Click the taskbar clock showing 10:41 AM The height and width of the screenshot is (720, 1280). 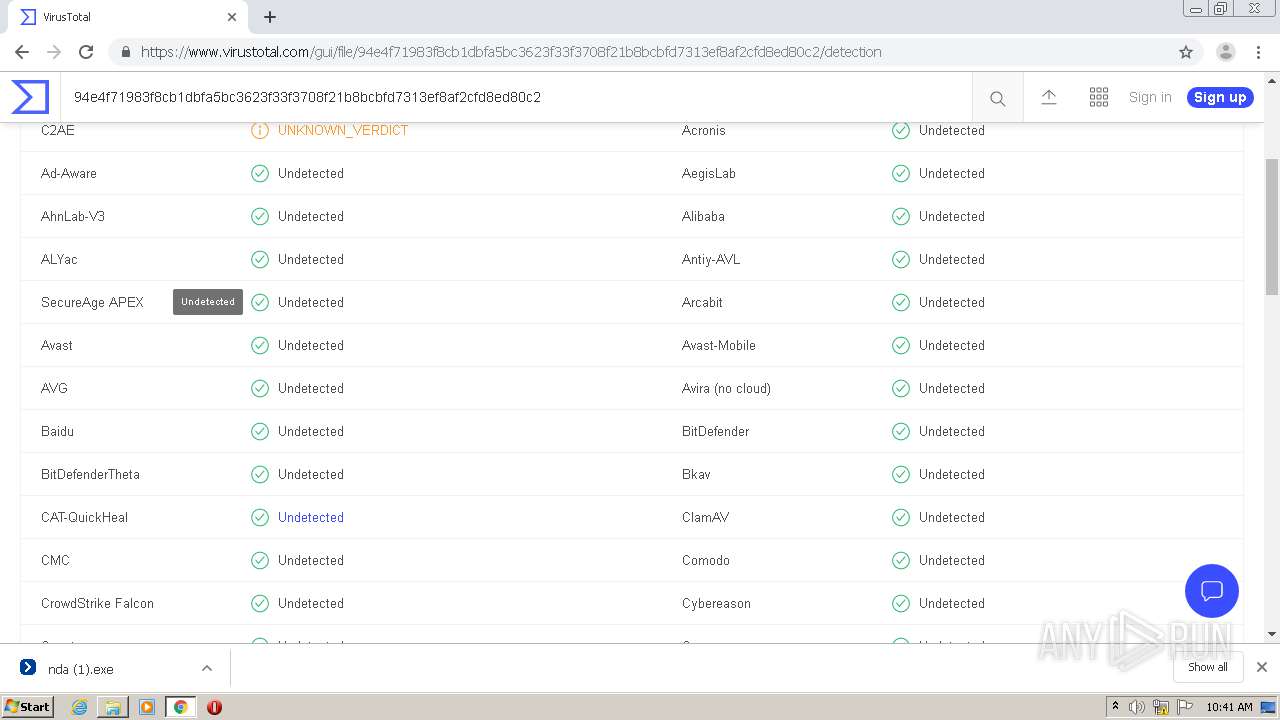1229,707
